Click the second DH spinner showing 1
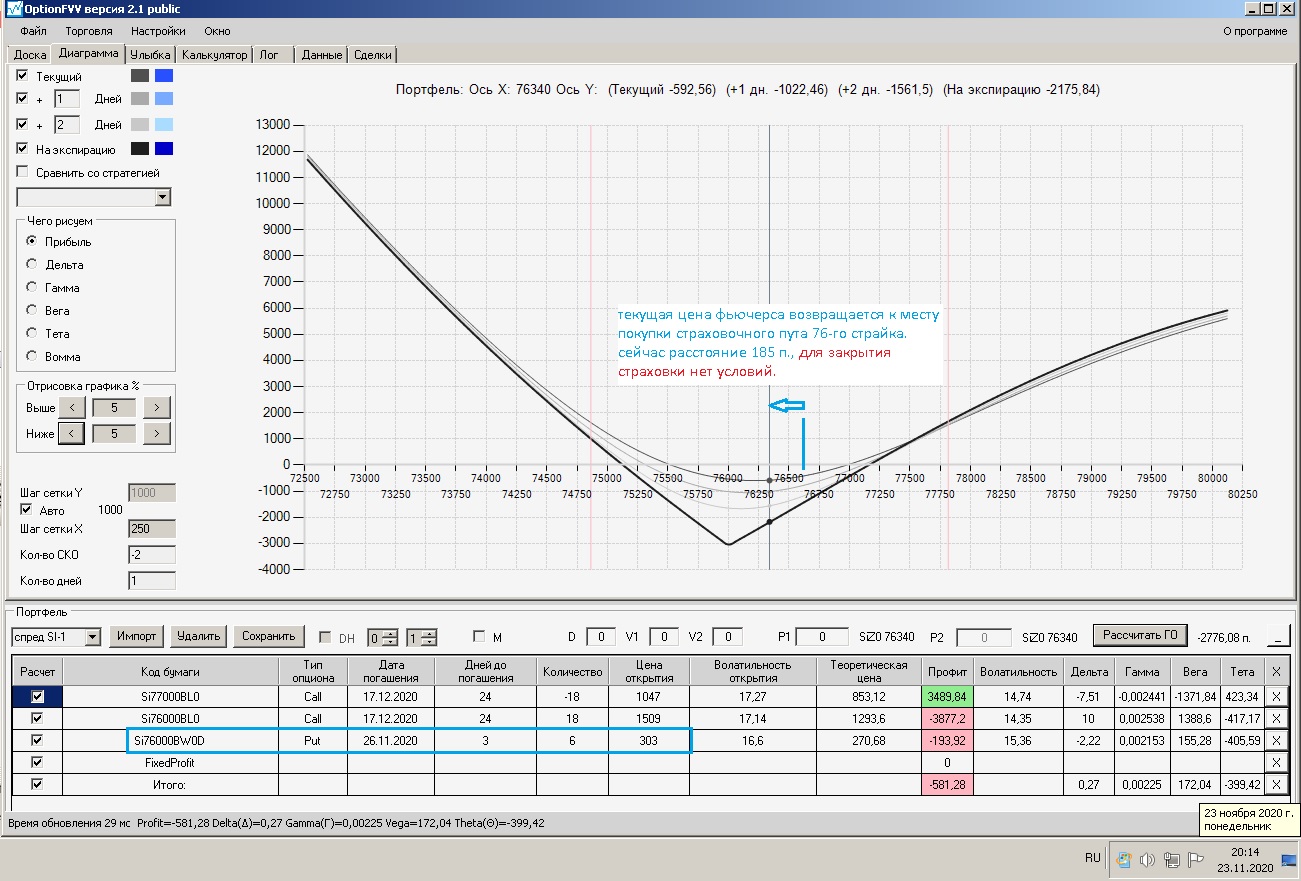 [421, 637]
